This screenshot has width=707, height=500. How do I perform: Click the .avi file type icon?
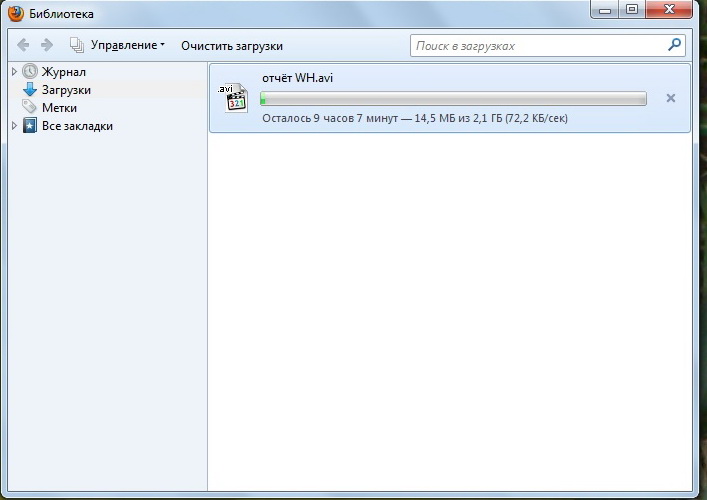click(x=234, y=97)
